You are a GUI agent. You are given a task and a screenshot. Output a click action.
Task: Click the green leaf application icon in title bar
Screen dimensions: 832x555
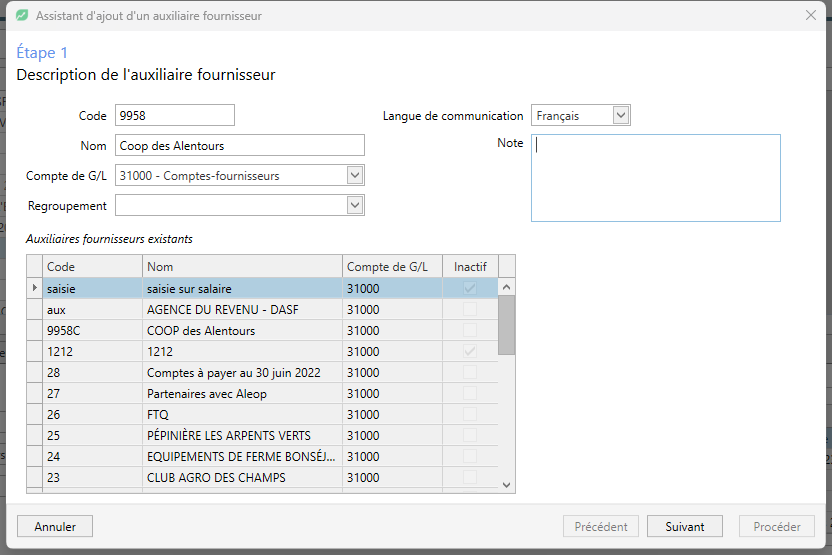coord(22,15)
